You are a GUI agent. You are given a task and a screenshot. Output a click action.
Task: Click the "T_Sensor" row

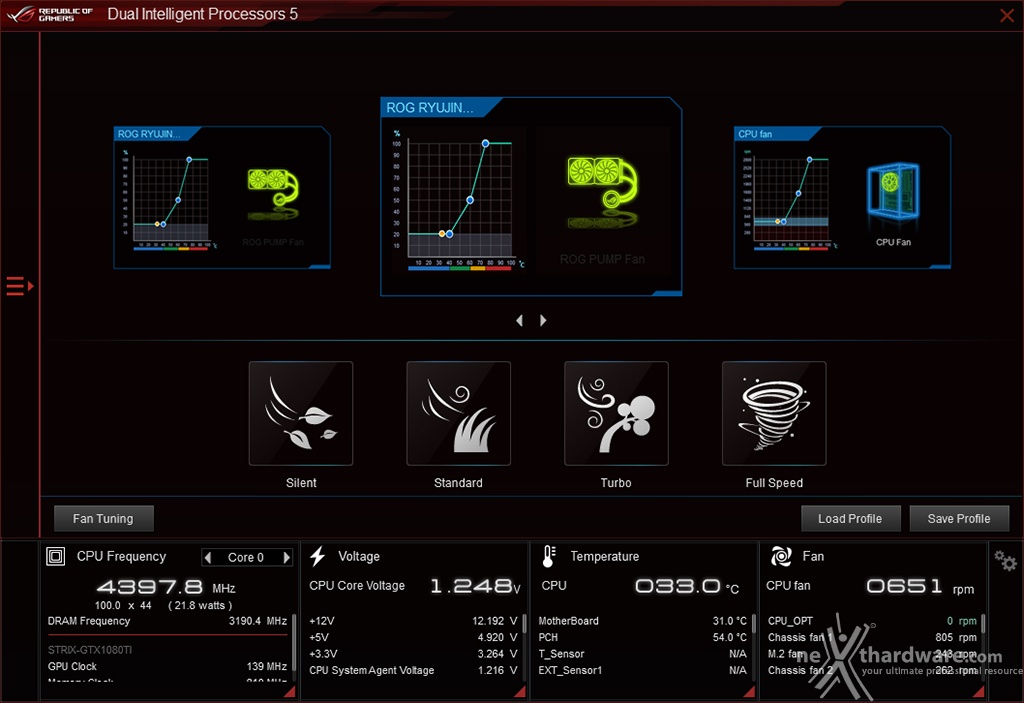click(x=643, y=654)
